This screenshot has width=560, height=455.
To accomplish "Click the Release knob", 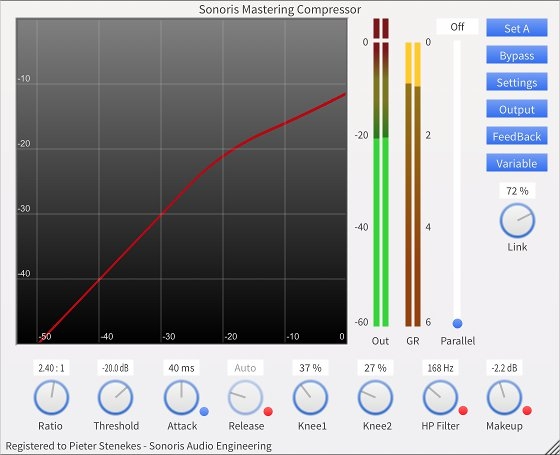I will click(x=246, y=397).
